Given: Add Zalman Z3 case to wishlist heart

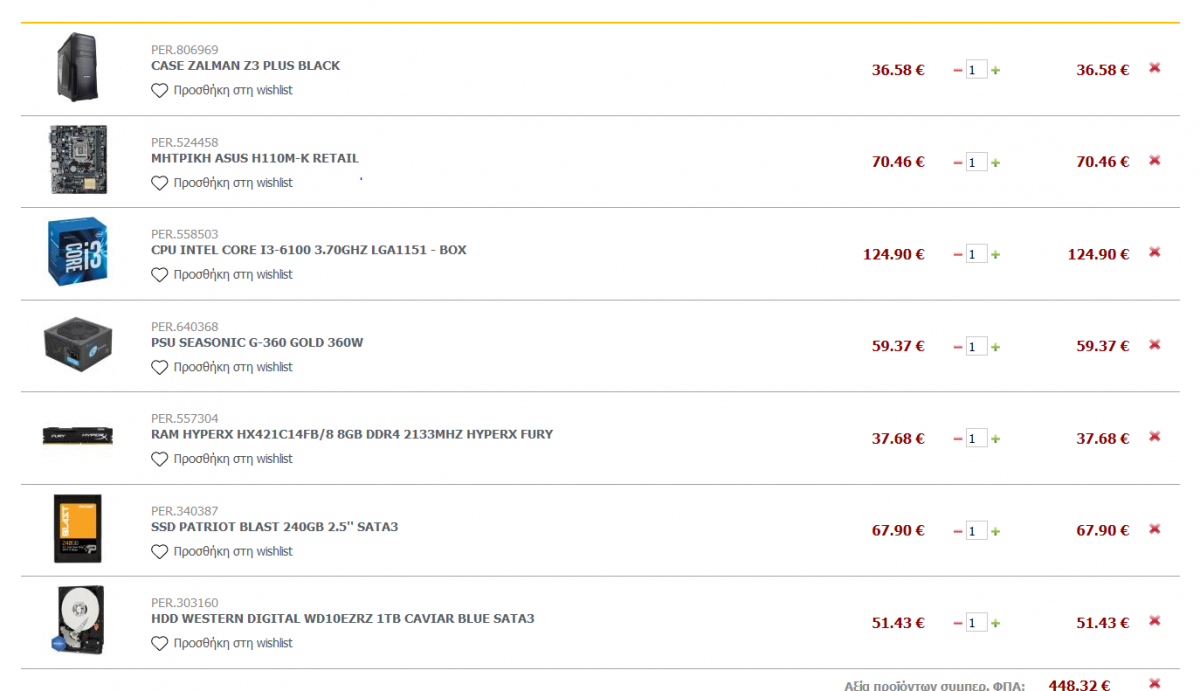Looking at the screenshot, I should [159, 90].
